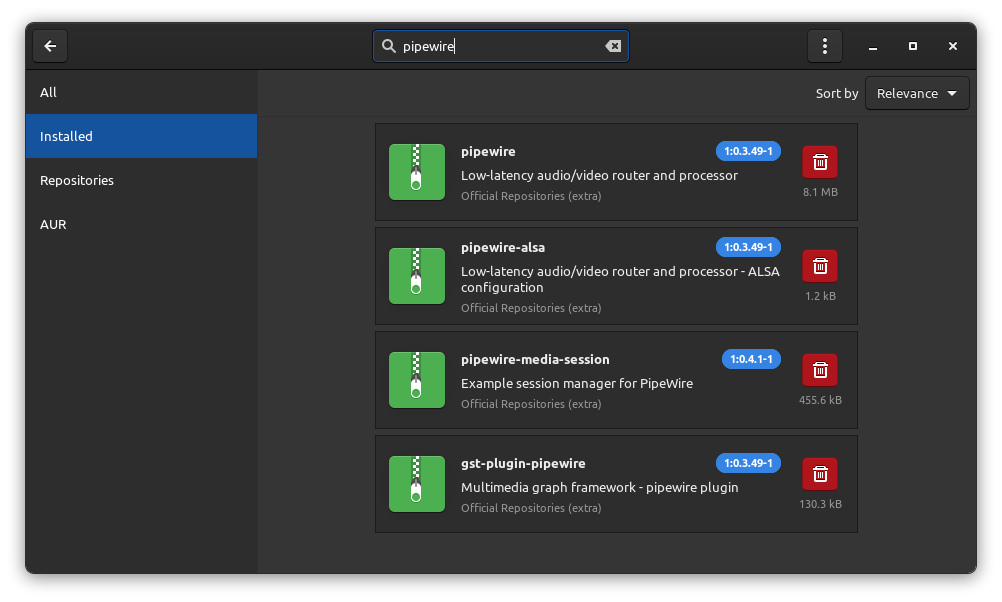Click the 130.3 kB size label

[x=820, y=504]
